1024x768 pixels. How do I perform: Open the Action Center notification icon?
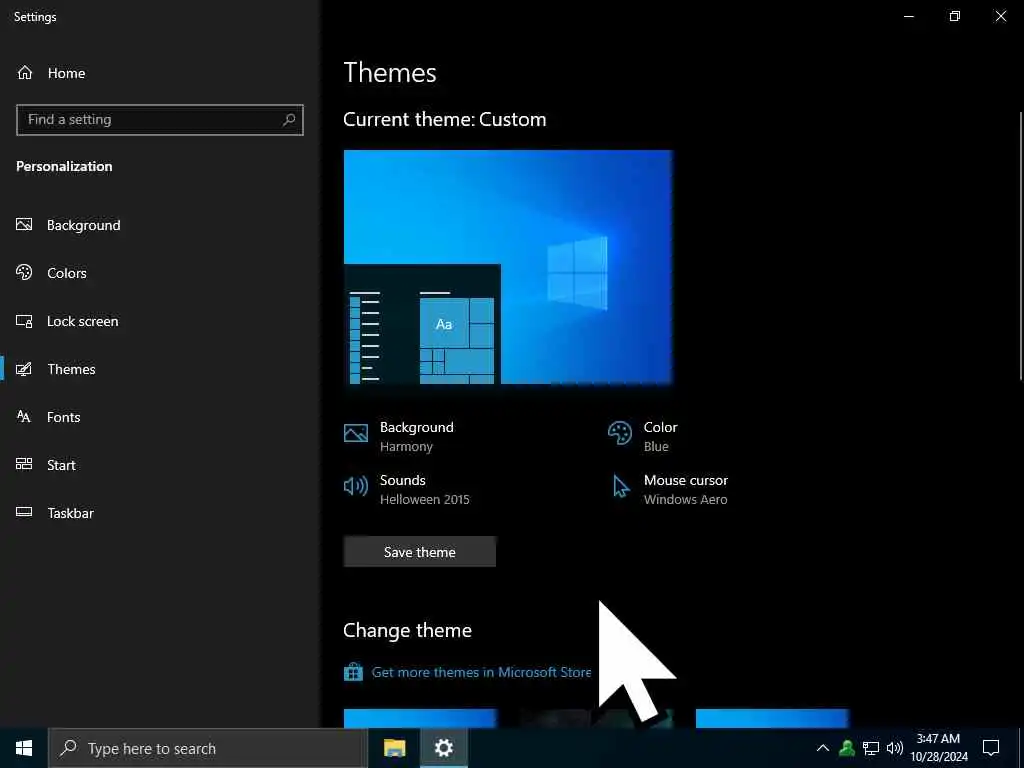tap(991, 748)
